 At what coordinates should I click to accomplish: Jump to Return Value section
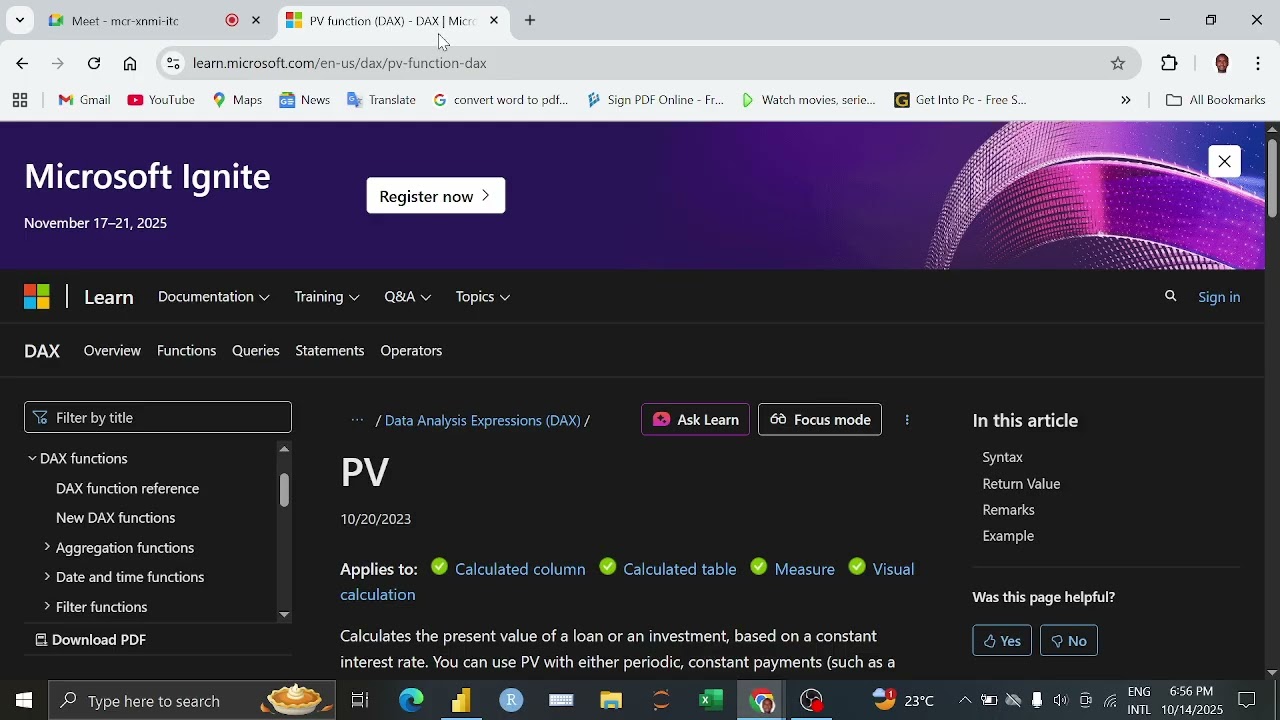point(1021,484)
